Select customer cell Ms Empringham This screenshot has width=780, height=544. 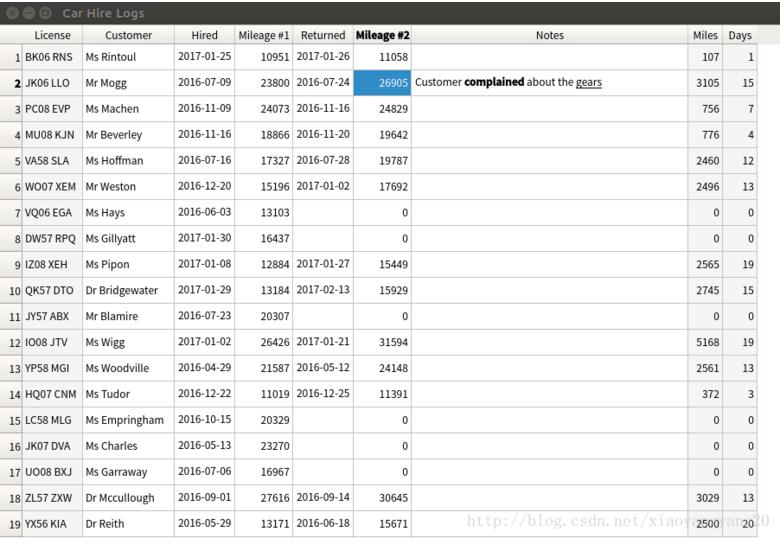point(128,420)
